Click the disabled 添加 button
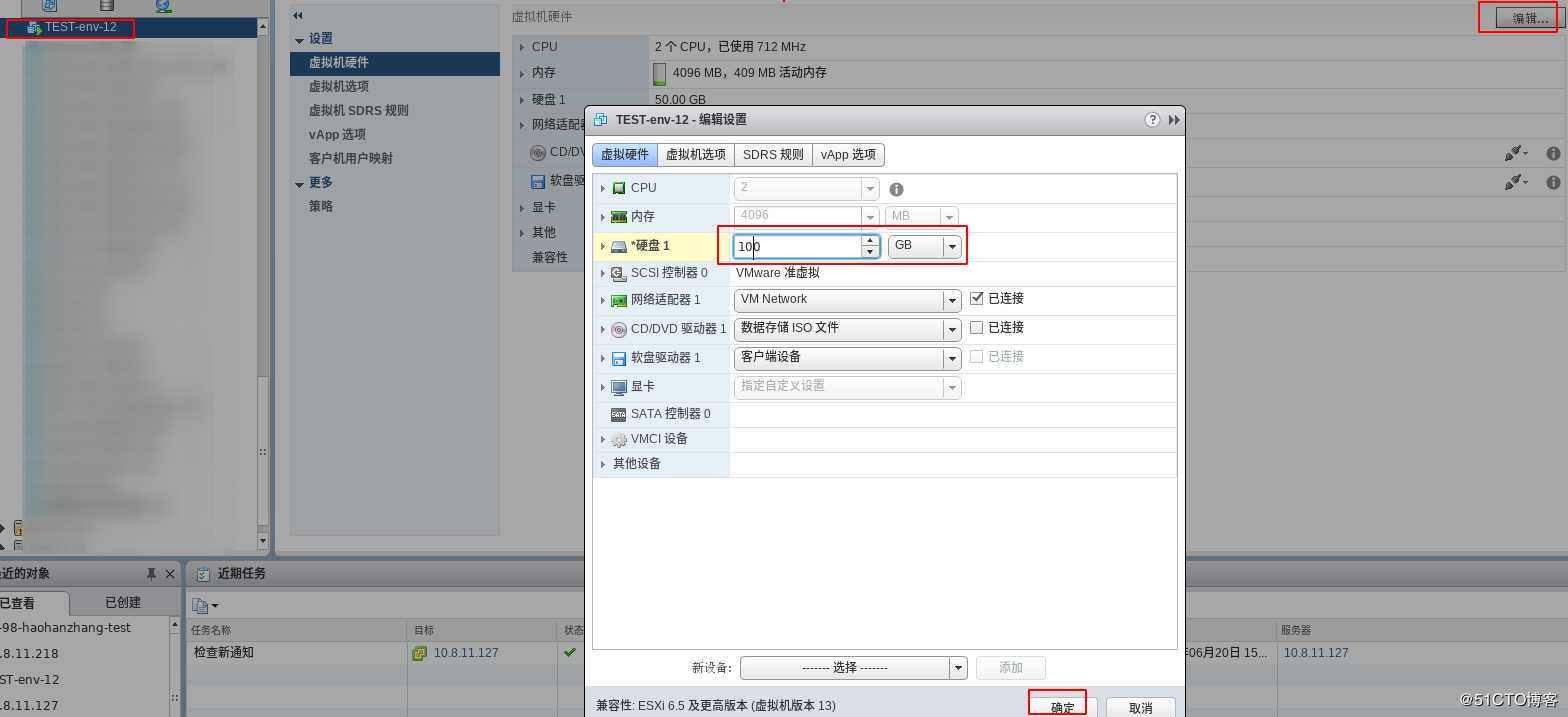The image size is (1568, 717). [1011, 668]
